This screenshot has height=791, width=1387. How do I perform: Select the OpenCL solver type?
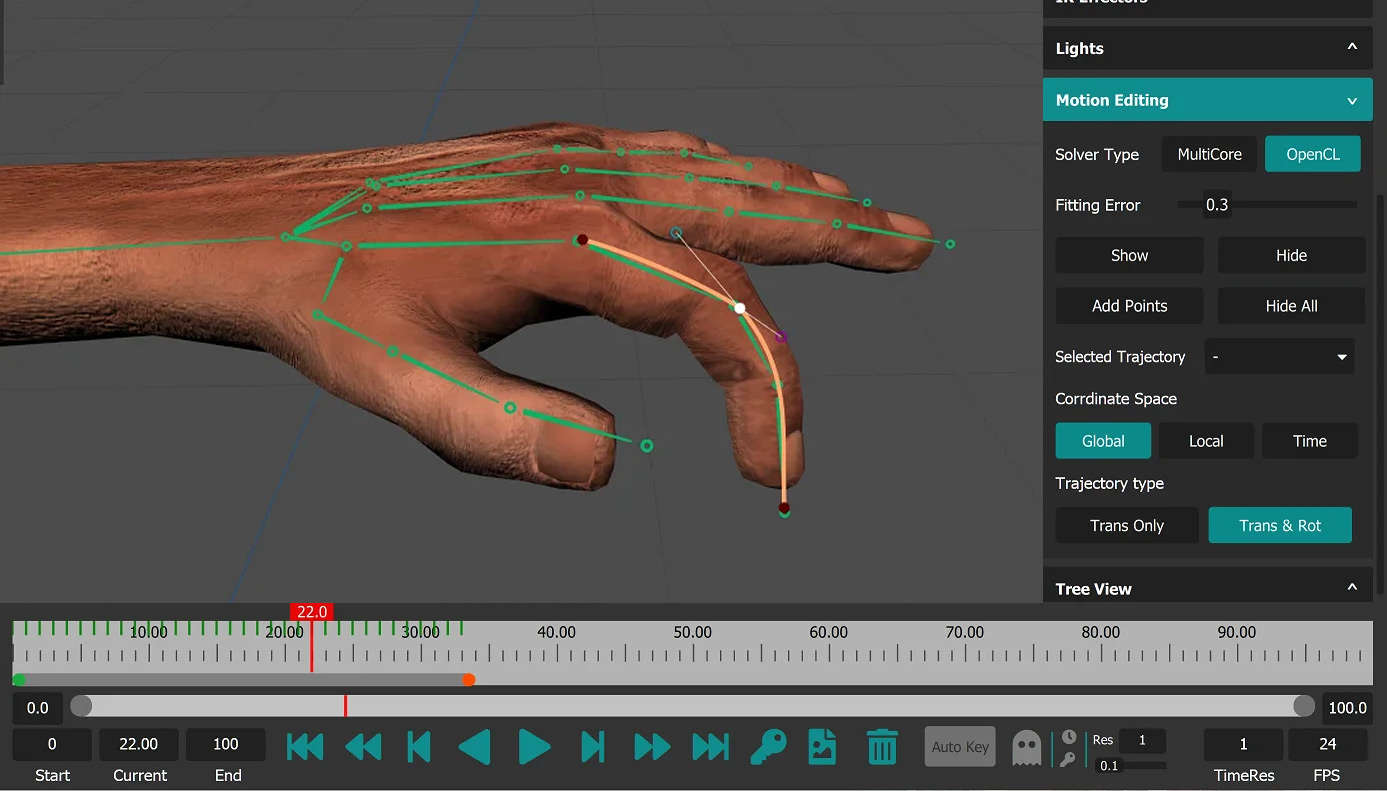1313,154
